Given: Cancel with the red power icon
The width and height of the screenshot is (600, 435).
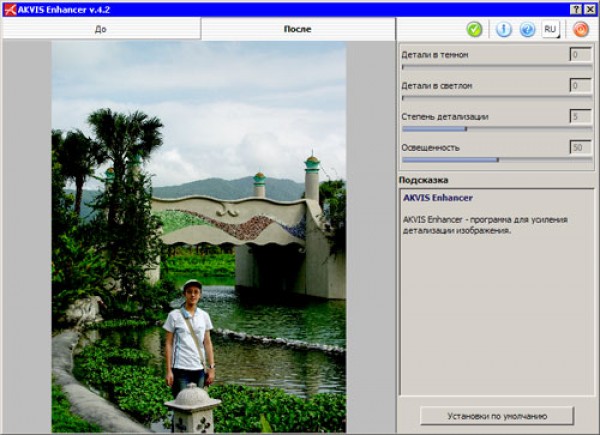Looking at the screenshot, I should 580,29.
